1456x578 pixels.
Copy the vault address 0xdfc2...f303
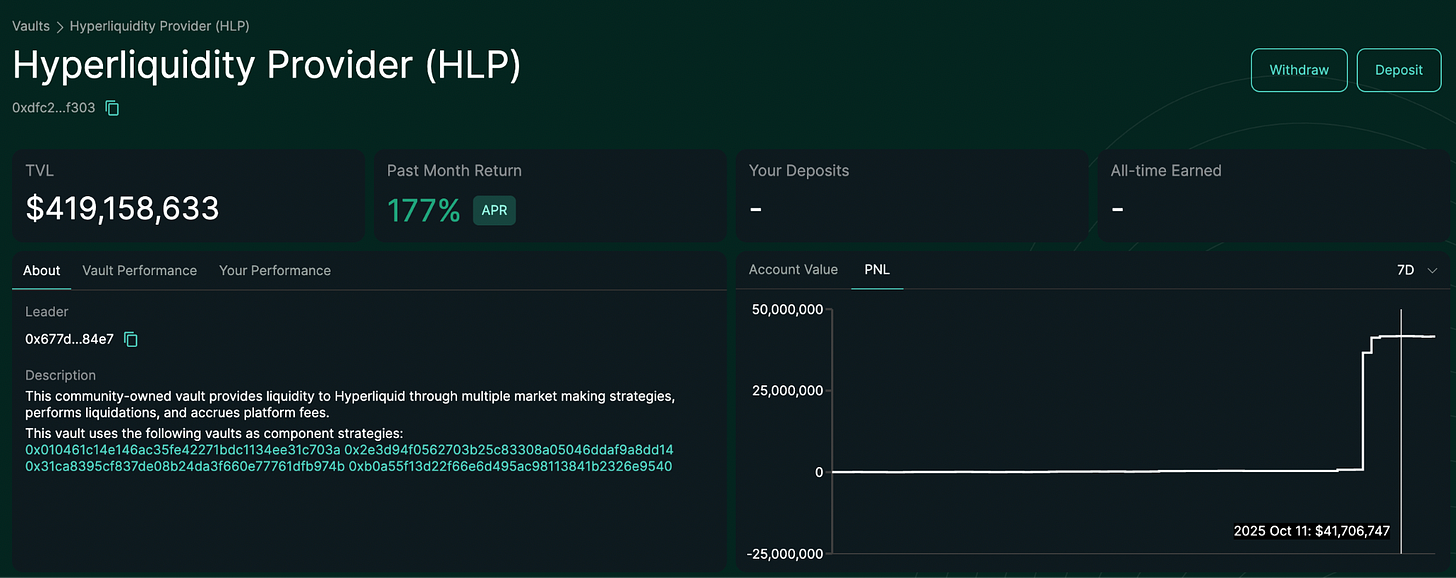(112, 107)
